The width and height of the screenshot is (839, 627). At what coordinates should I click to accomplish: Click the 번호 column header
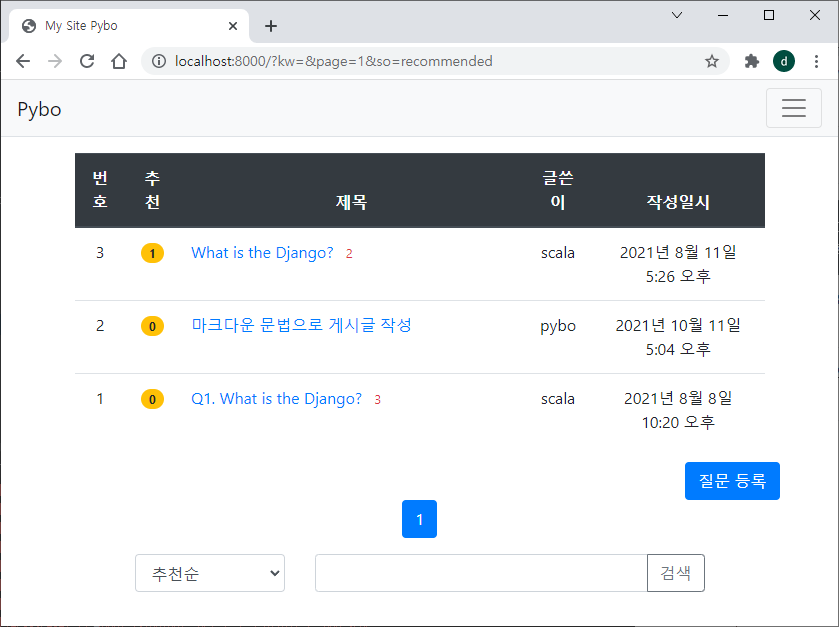tap(100, 190)
